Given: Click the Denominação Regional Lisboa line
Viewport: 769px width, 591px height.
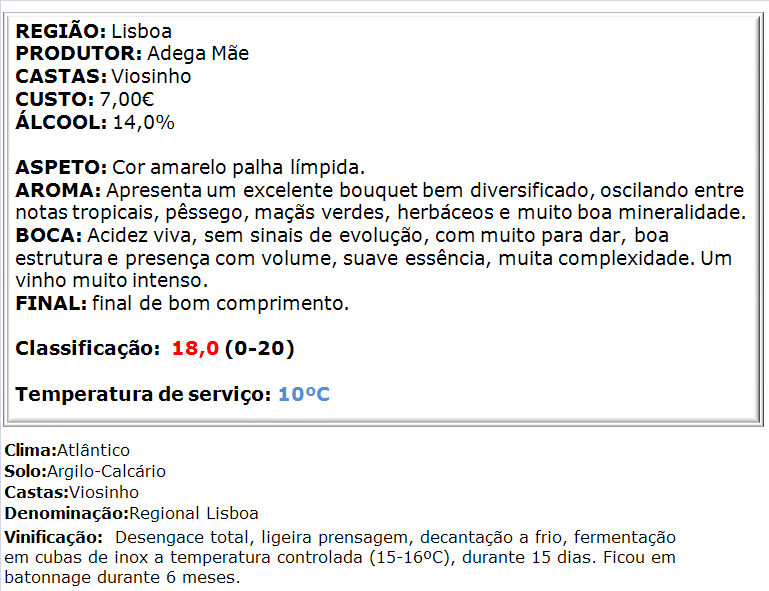Looking at the screenshot, I should (131, 514).
